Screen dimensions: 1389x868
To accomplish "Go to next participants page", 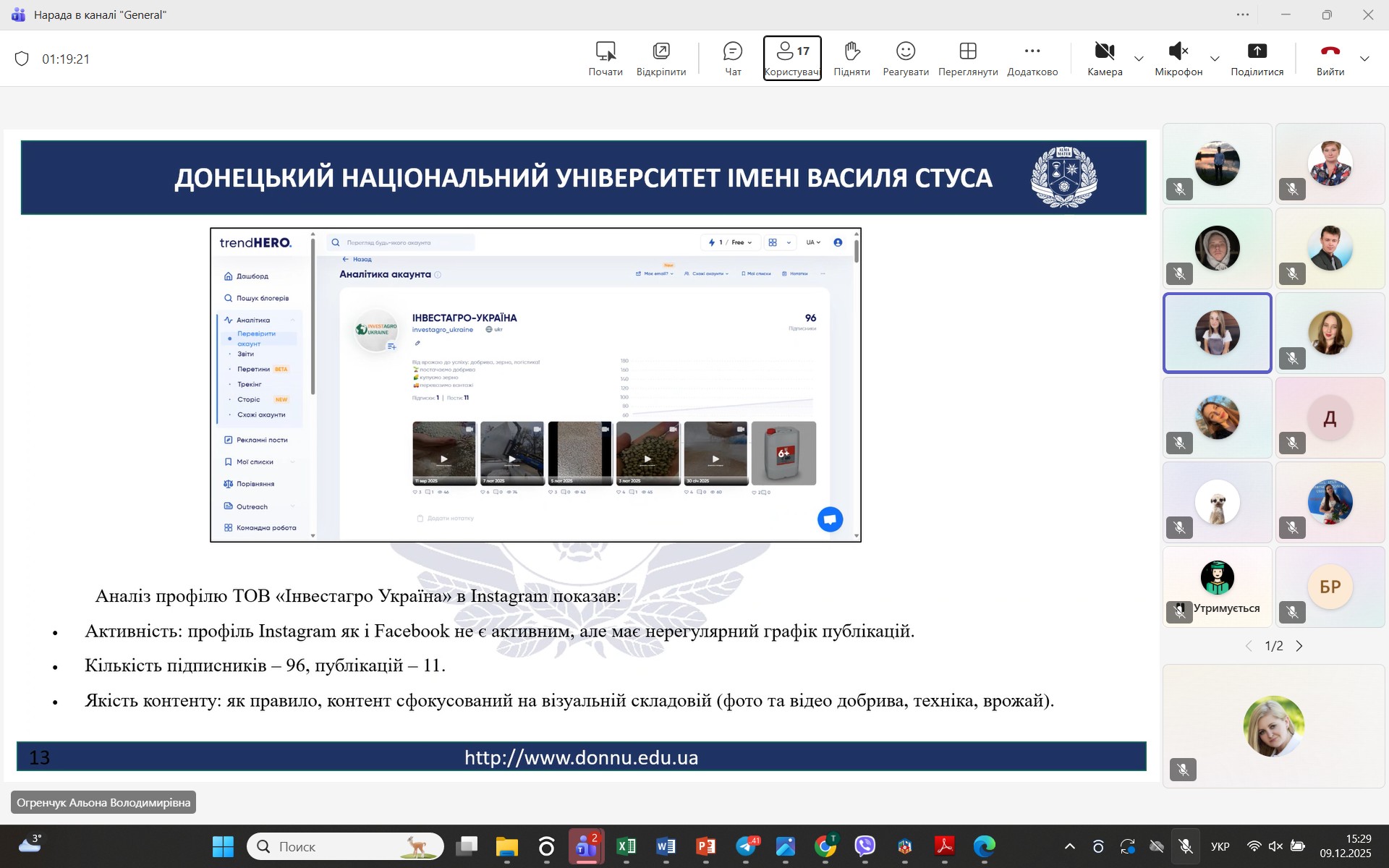I will tap(1299, 646).
